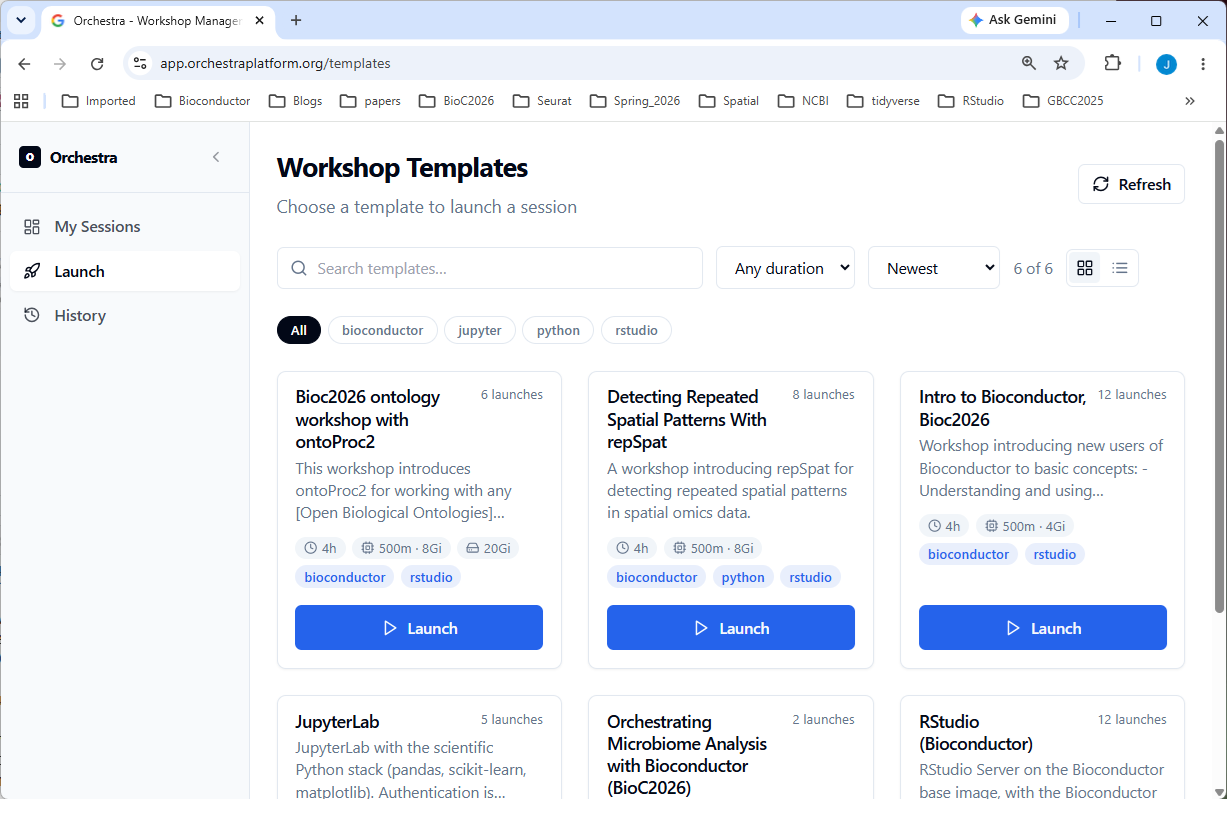1231x813 pixels.
Task: Reload the page
Action: point(97,63)
